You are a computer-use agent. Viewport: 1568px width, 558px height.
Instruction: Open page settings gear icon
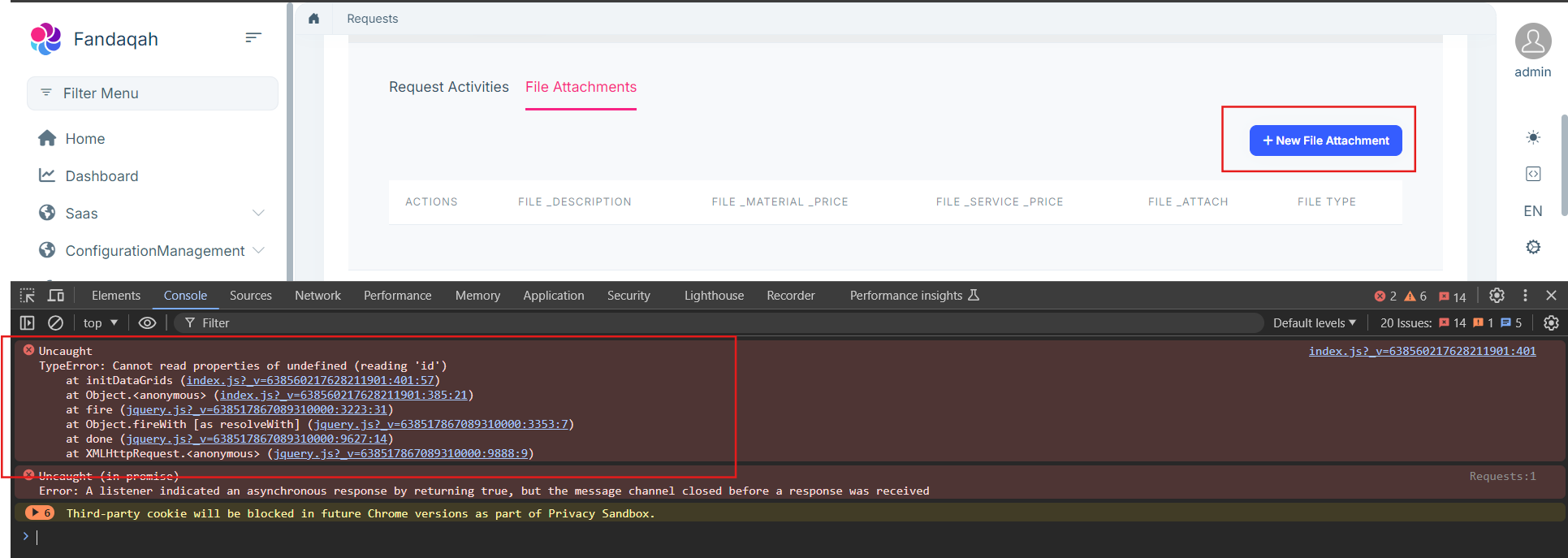click(x=1533, y=247)
